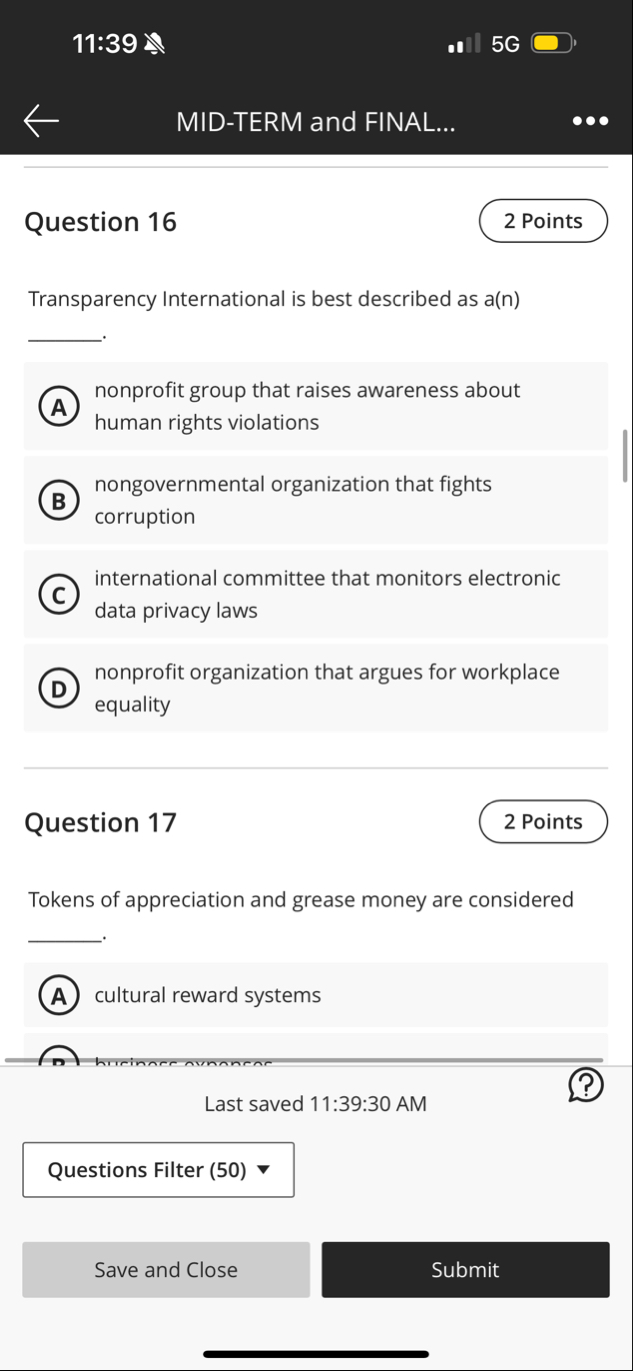The width and height of the screenshot is (633, 1371).
Task: Expand the filter chevron arrow
Action: point(262,1169)
